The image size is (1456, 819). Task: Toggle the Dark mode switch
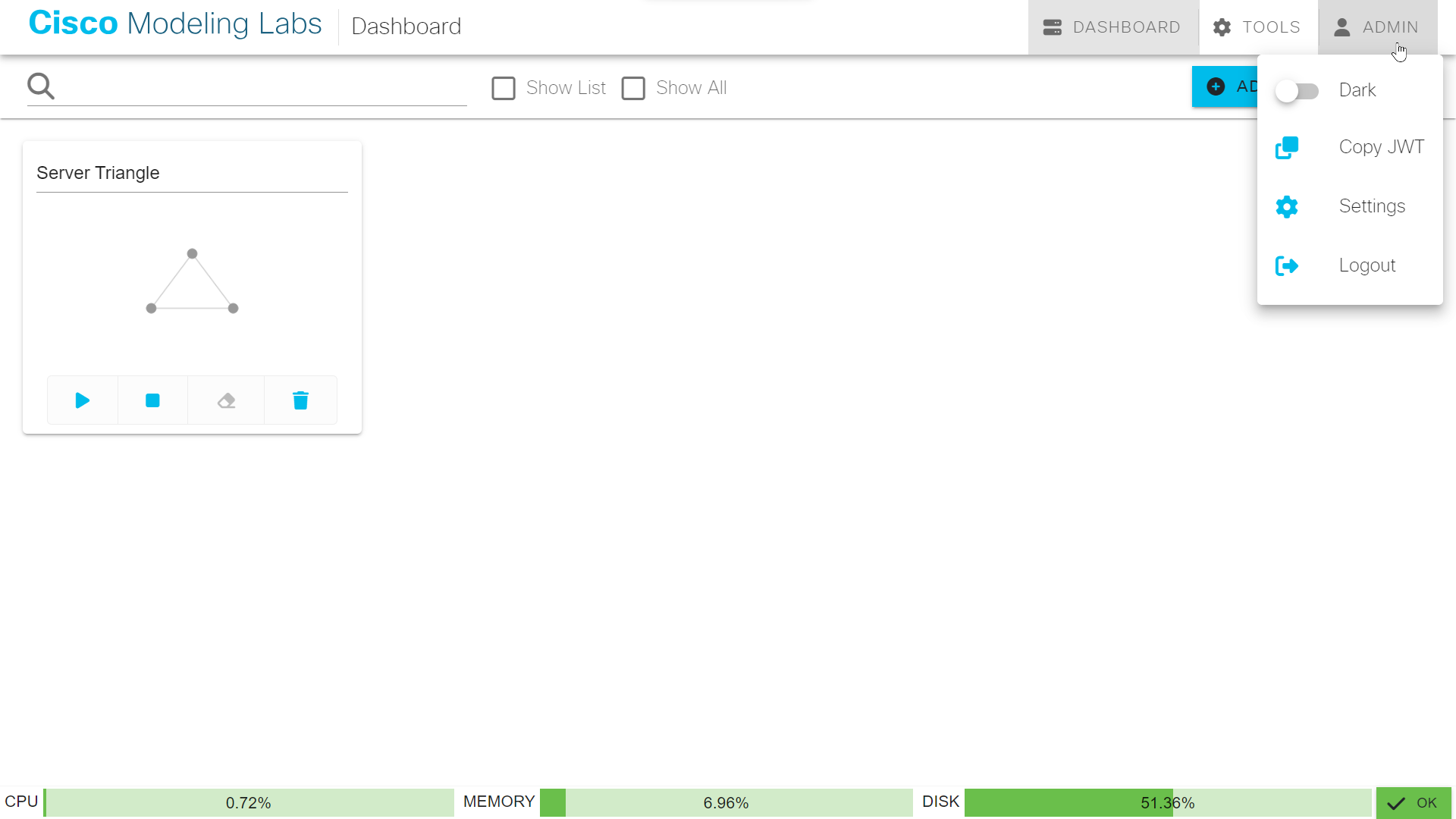1297,91
